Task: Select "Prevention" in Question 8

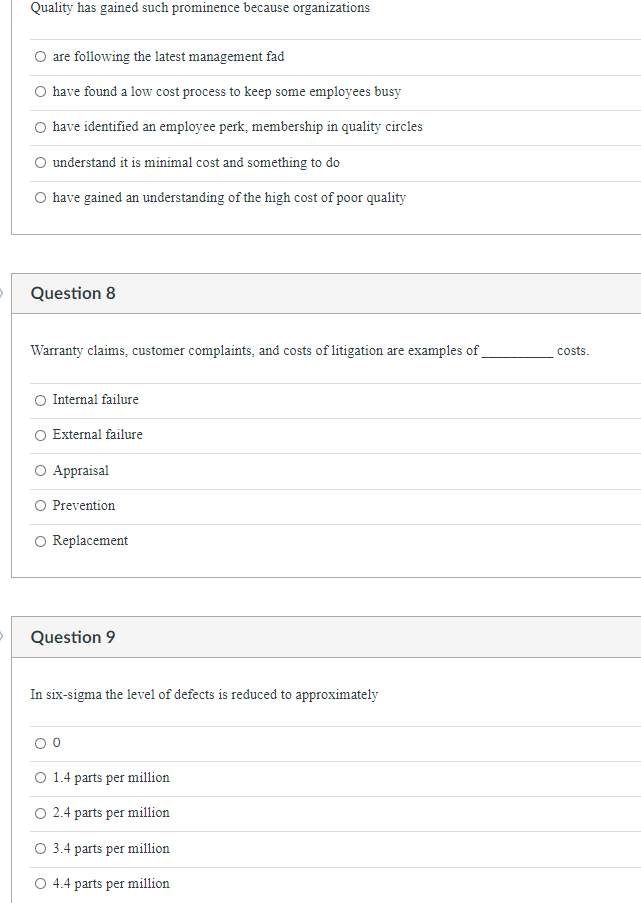Action: pyautogui.click(x=40, y=505)
